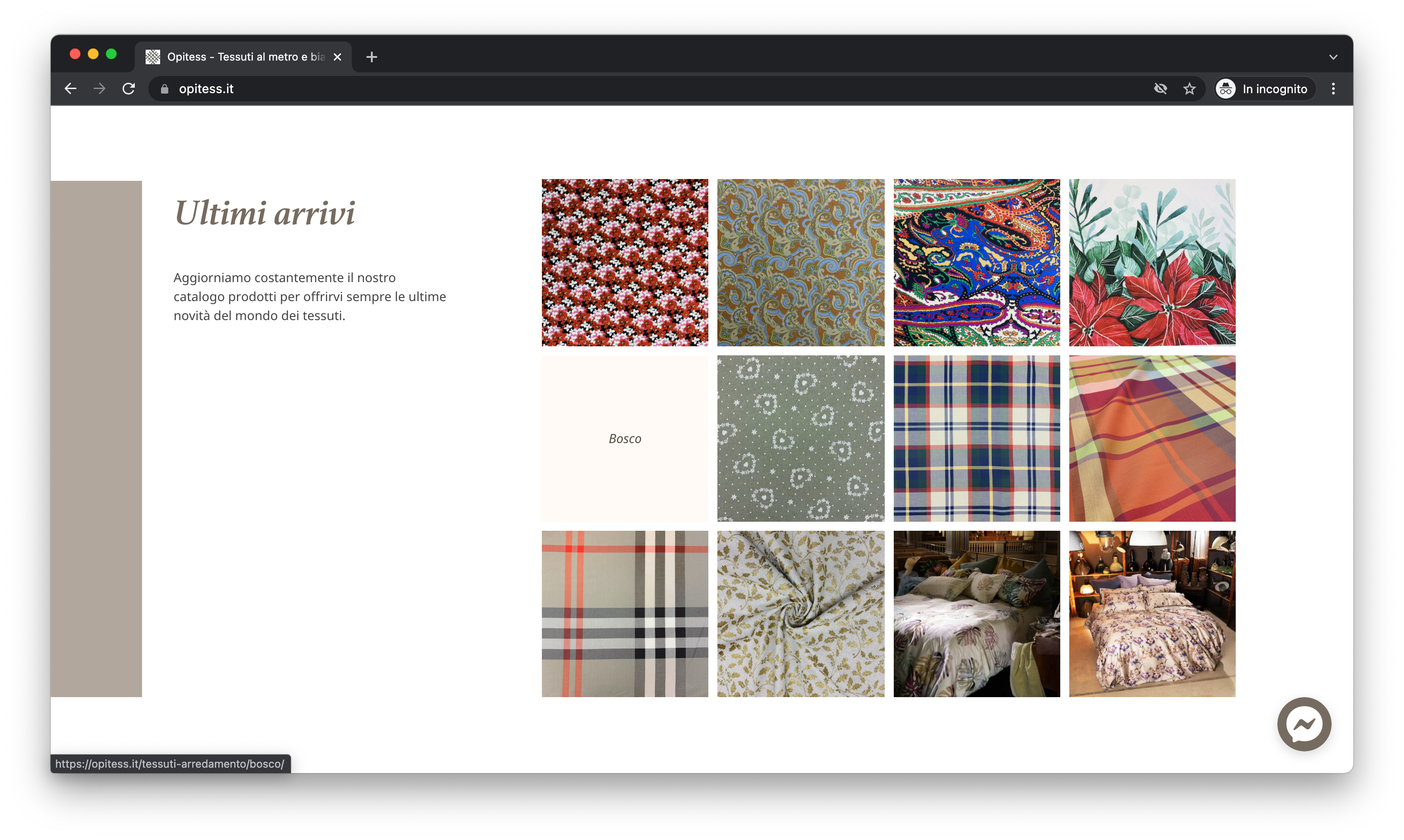
Task: Bookmark this page with the star
Action: point(1189,89)
